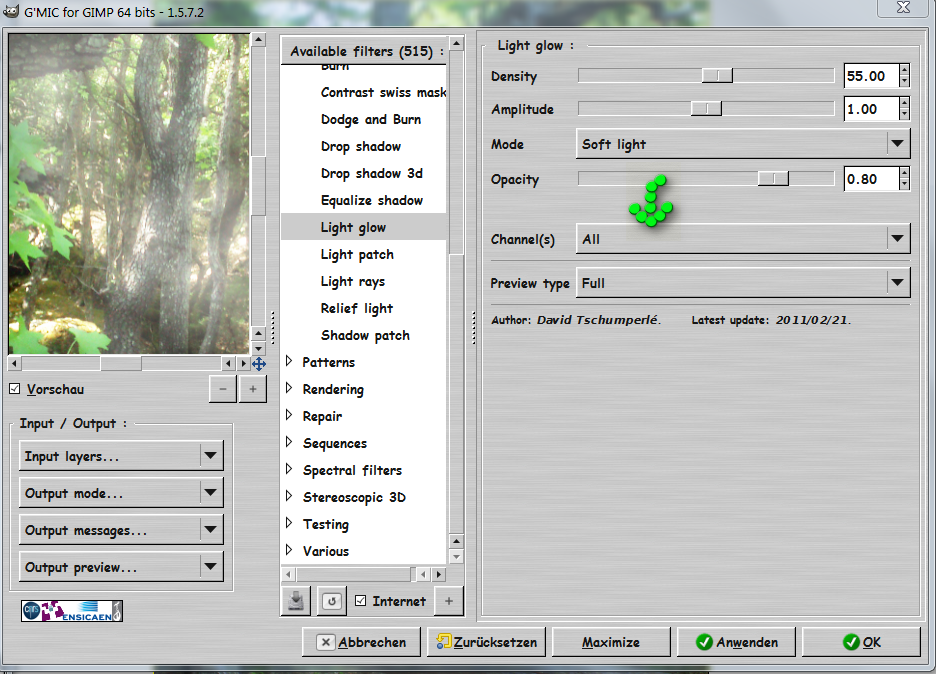Click the preview vertical scrollbar thumb
This screenshot has height=674, width=936.
(258, 185)
